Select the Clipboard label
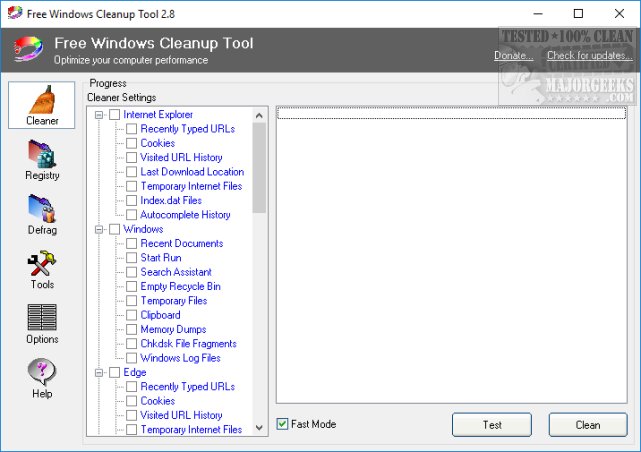The image size is (641, 452). pyautogui.click(x=160, y=315)
